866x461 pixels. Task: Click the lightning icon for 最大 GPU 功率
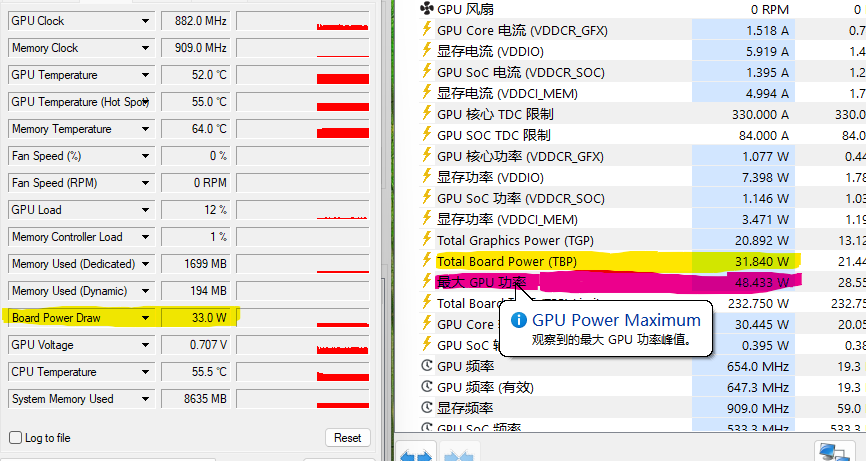tap(426, 281)
